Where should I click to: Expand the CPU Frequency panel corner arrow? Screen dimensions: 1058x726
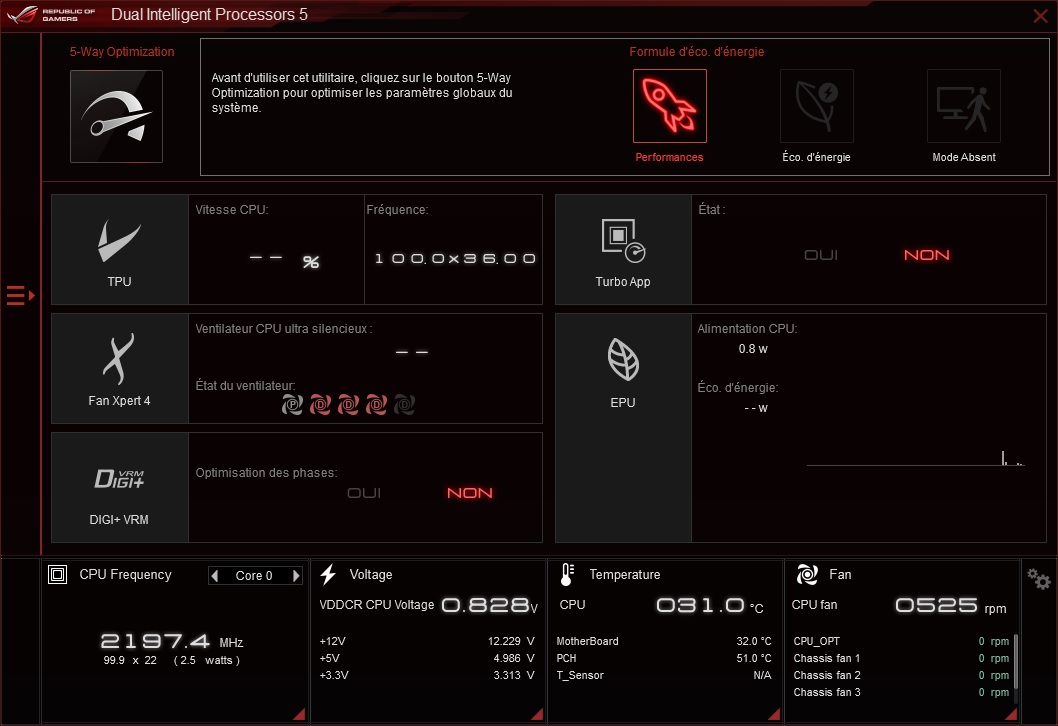pyautogui.click(x=297, y=713)
